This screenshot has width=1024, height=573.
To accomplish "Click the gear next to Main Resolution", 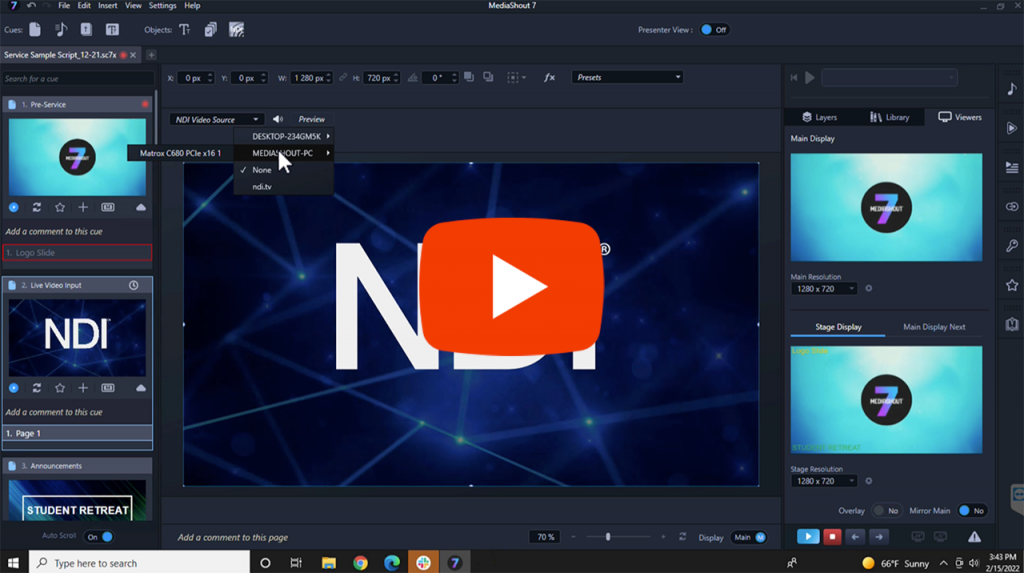I will pos(869,288).
